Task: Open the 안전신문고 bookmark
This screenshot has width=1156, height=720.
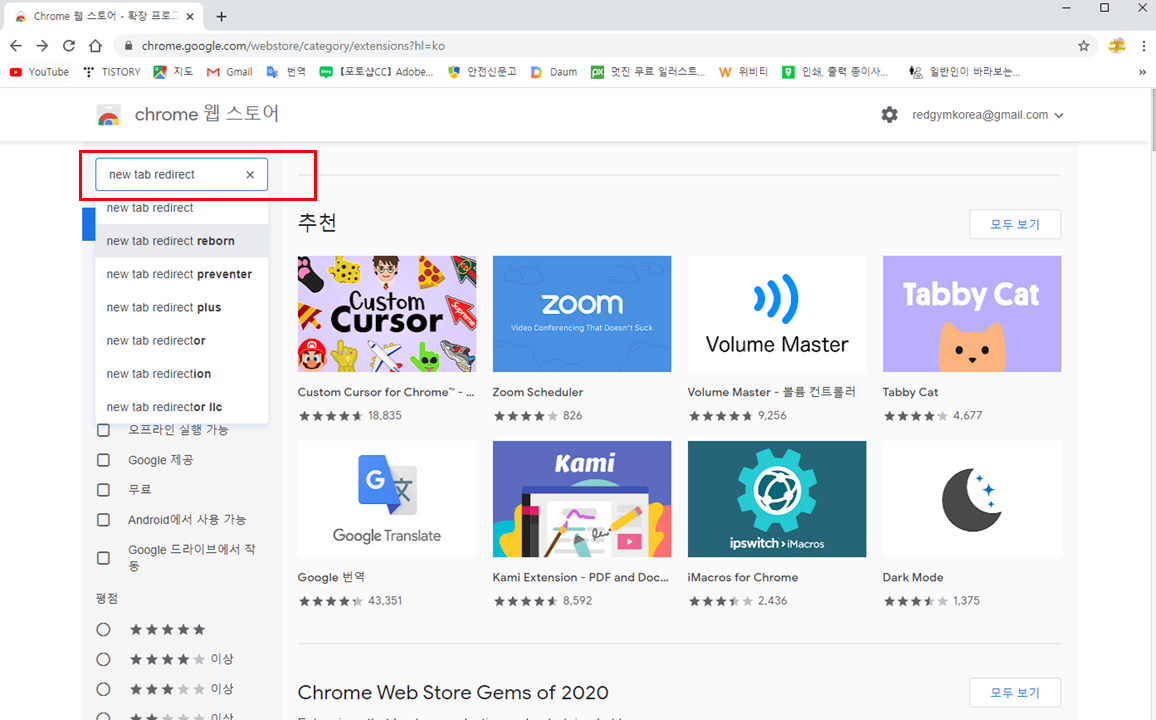Action: tap(482, 71)
